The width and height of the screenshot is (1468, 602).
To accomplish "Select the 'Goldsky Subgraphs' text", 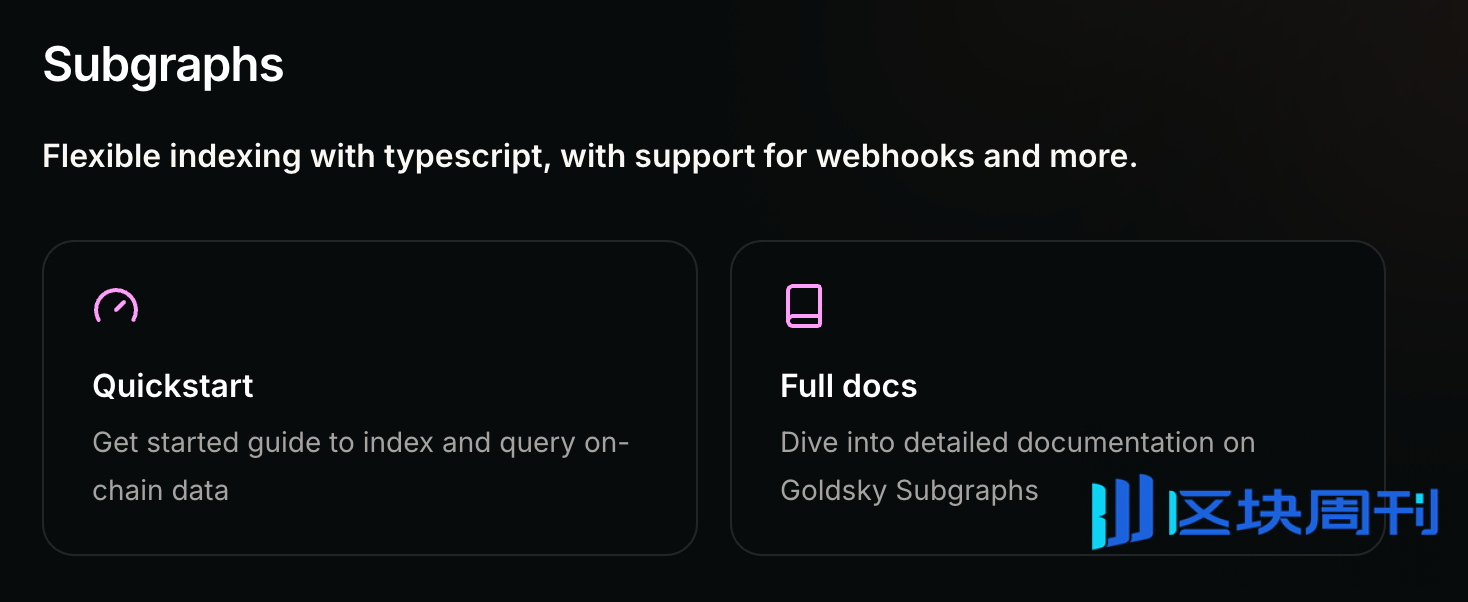I will (909, 490).
